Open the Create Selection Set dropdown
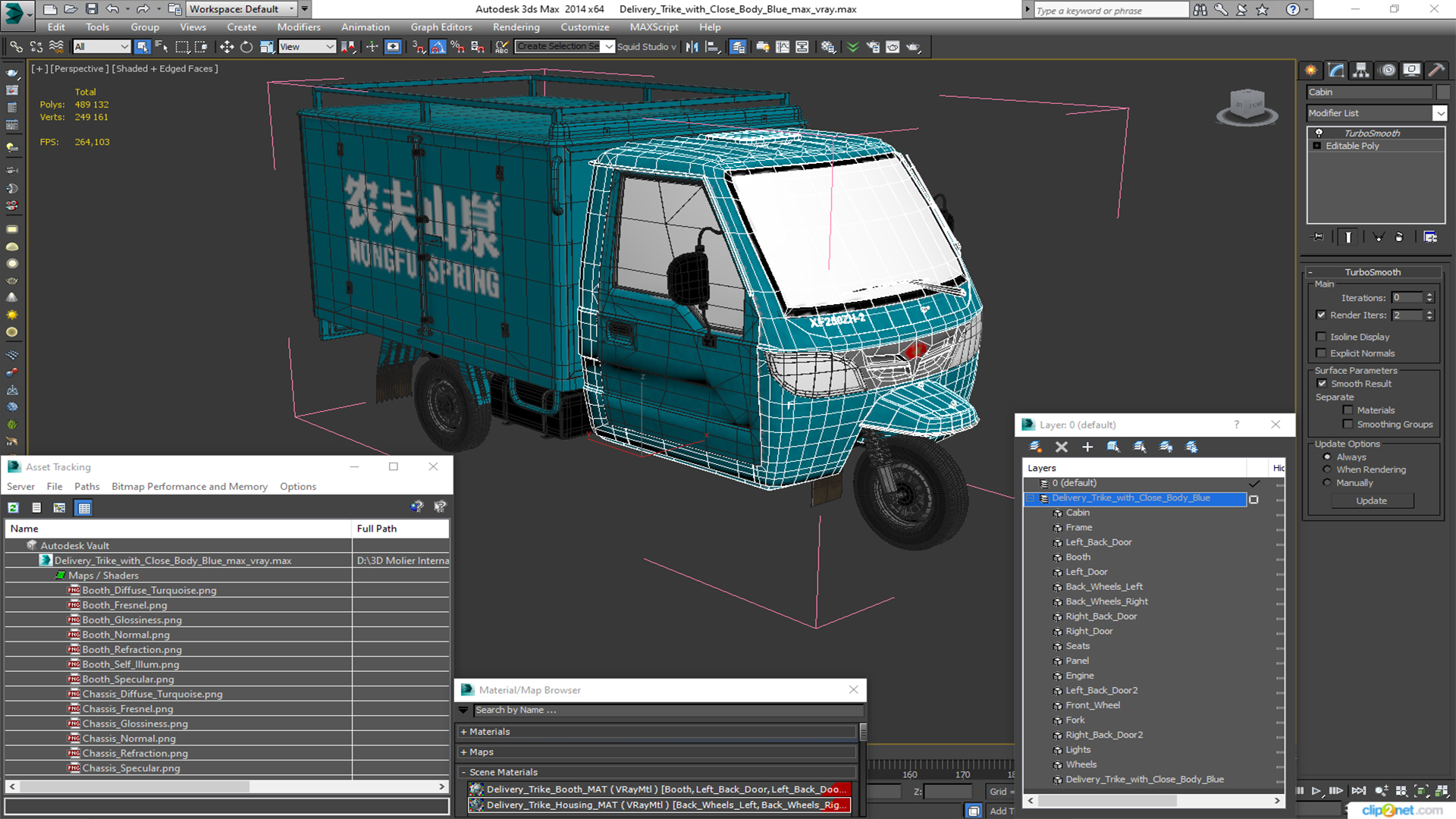Screen dimensions: 1456x819 pyautogui.click(x=608, y=47)
